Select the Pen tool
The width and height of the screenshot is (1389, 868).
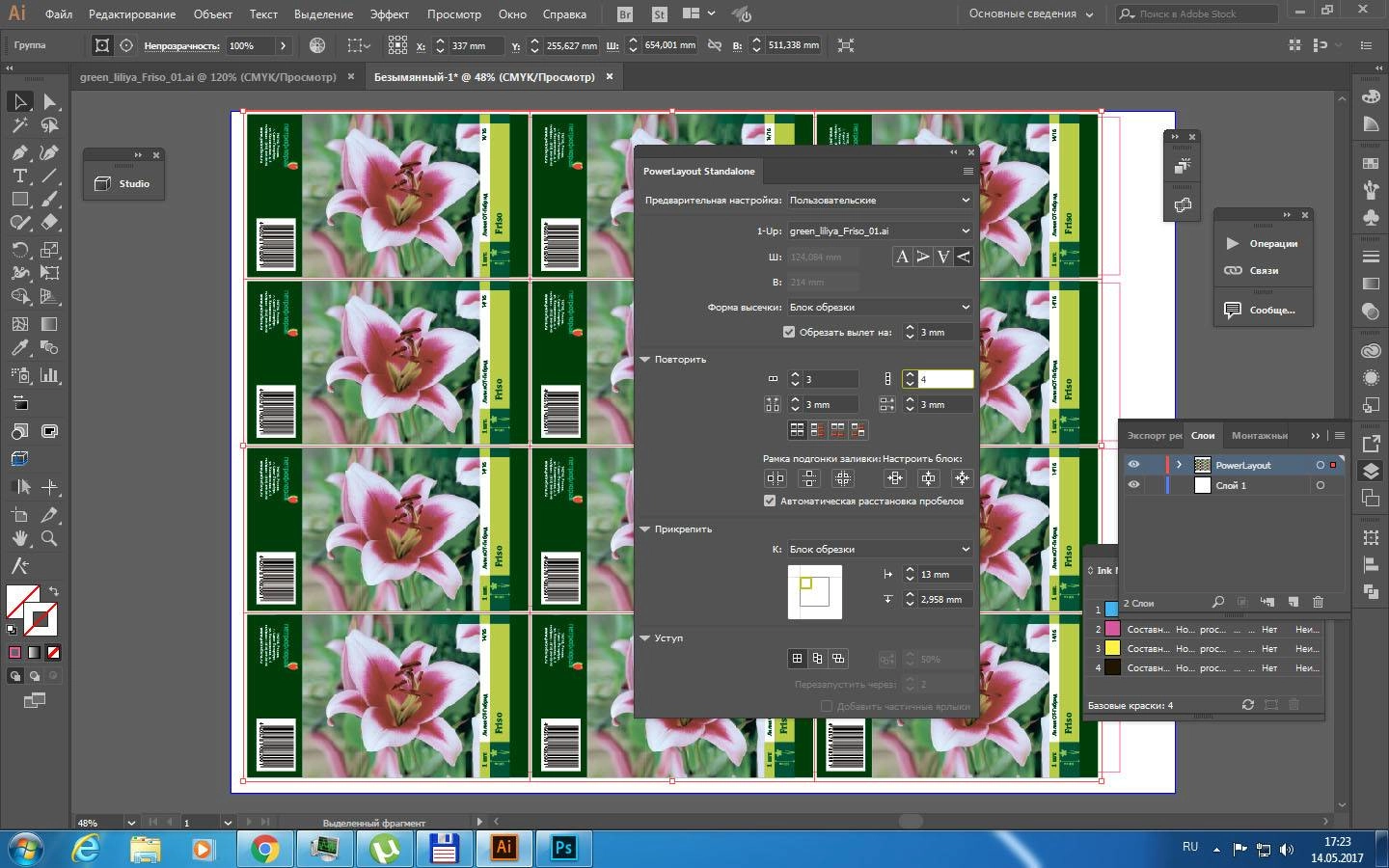click(x=19, y=152)
